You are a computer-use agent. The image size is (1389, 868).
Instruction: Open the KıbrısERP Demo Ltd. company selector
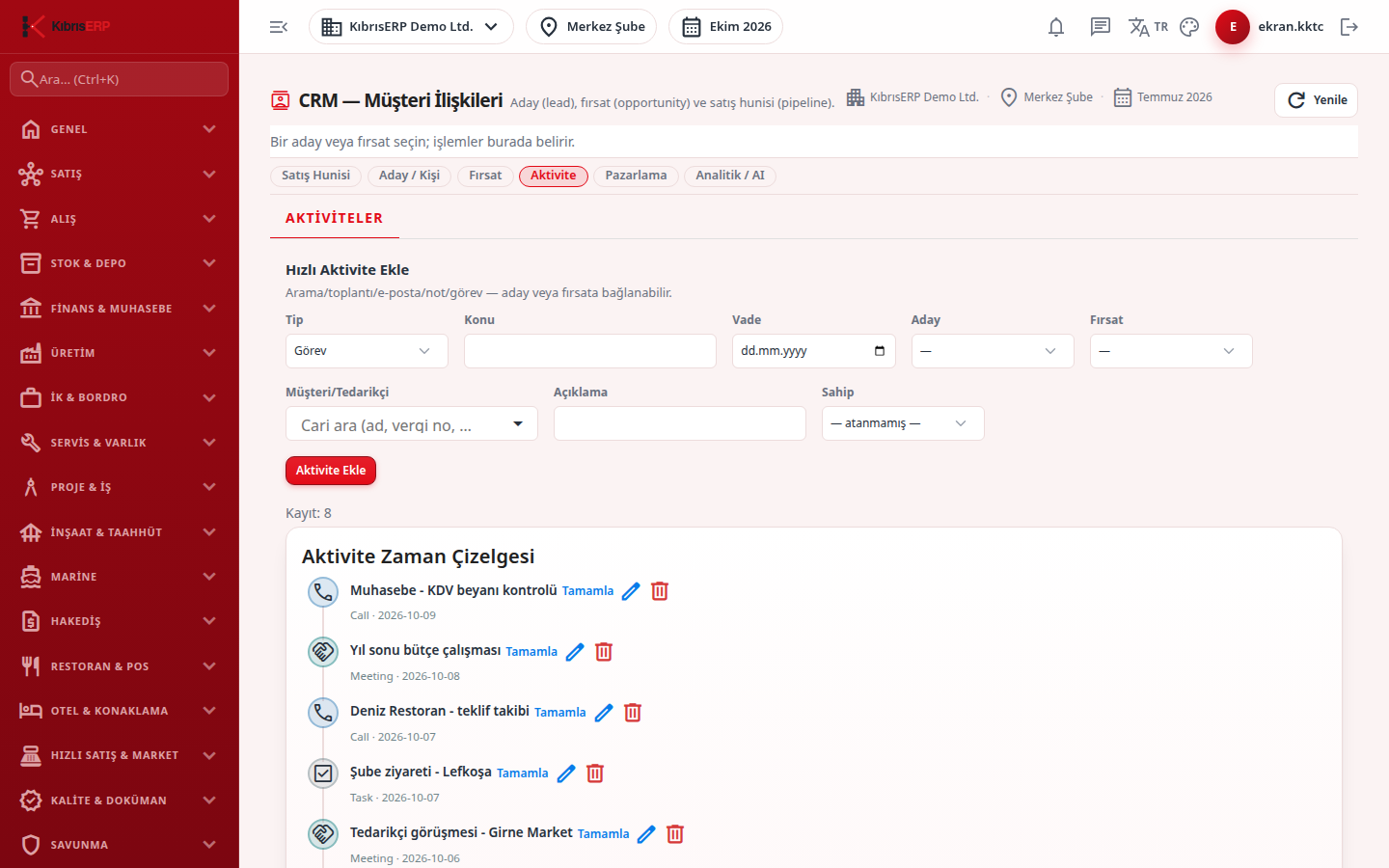(x=411, y=27)
